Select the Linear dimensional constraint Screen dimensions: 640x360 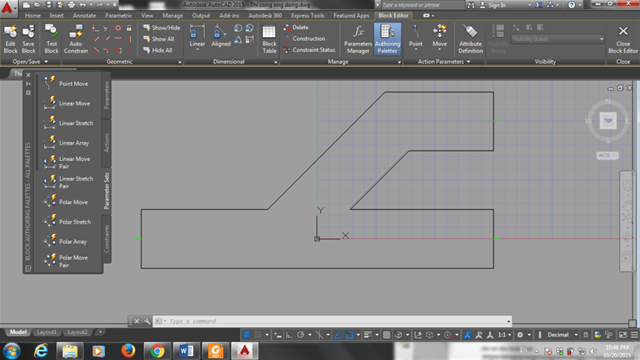pos(197,37)
